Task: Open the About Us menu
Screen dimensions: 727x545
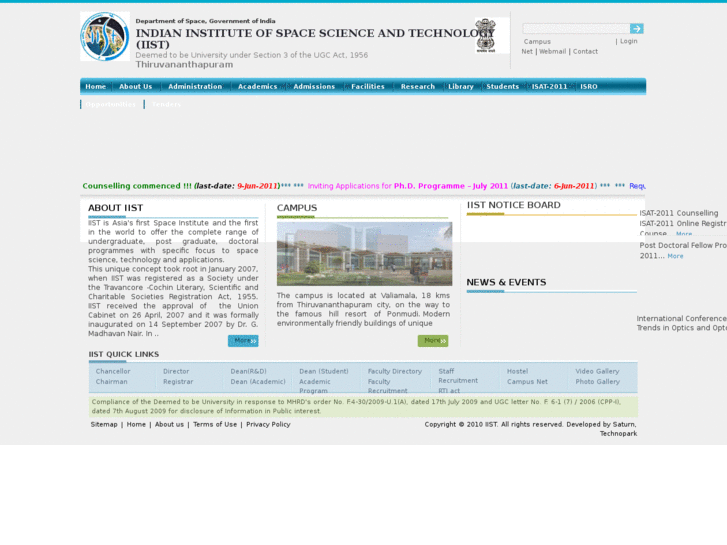Action: [x=135, y=86]
